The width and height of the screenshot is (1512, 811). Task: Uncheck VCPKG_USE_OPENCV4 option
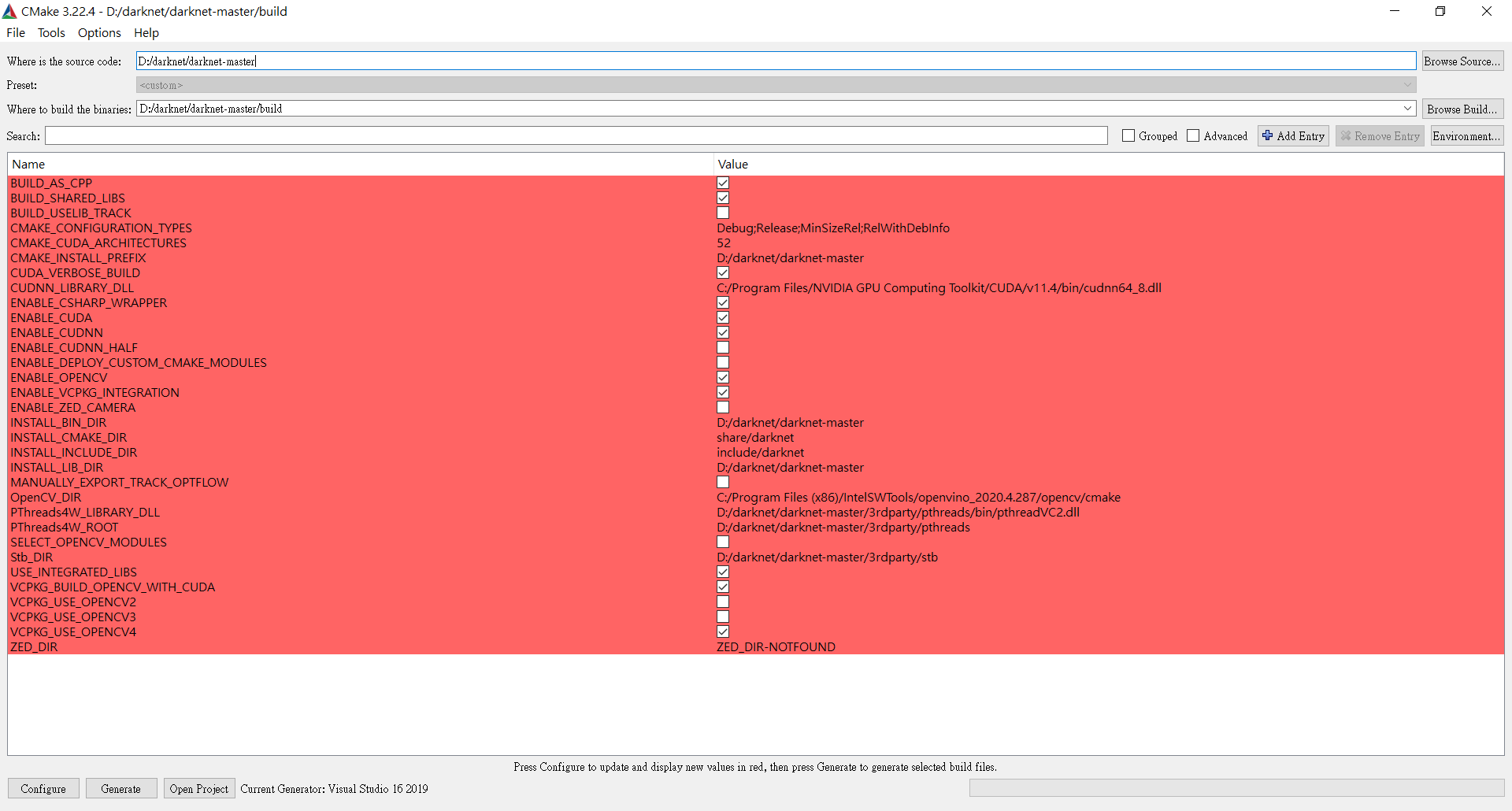point(723,631)
